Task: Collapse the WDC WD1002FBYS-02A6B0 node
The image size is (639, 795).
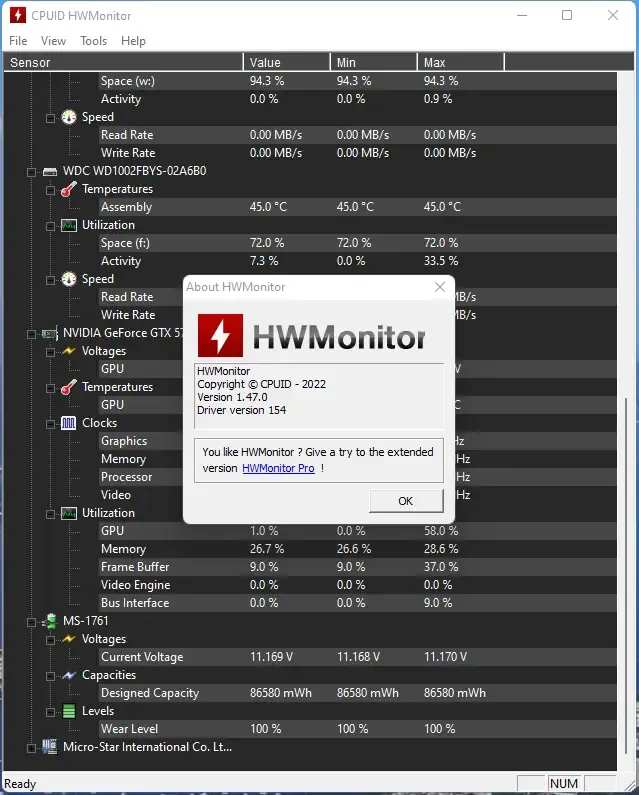Action: pos(31,172)
